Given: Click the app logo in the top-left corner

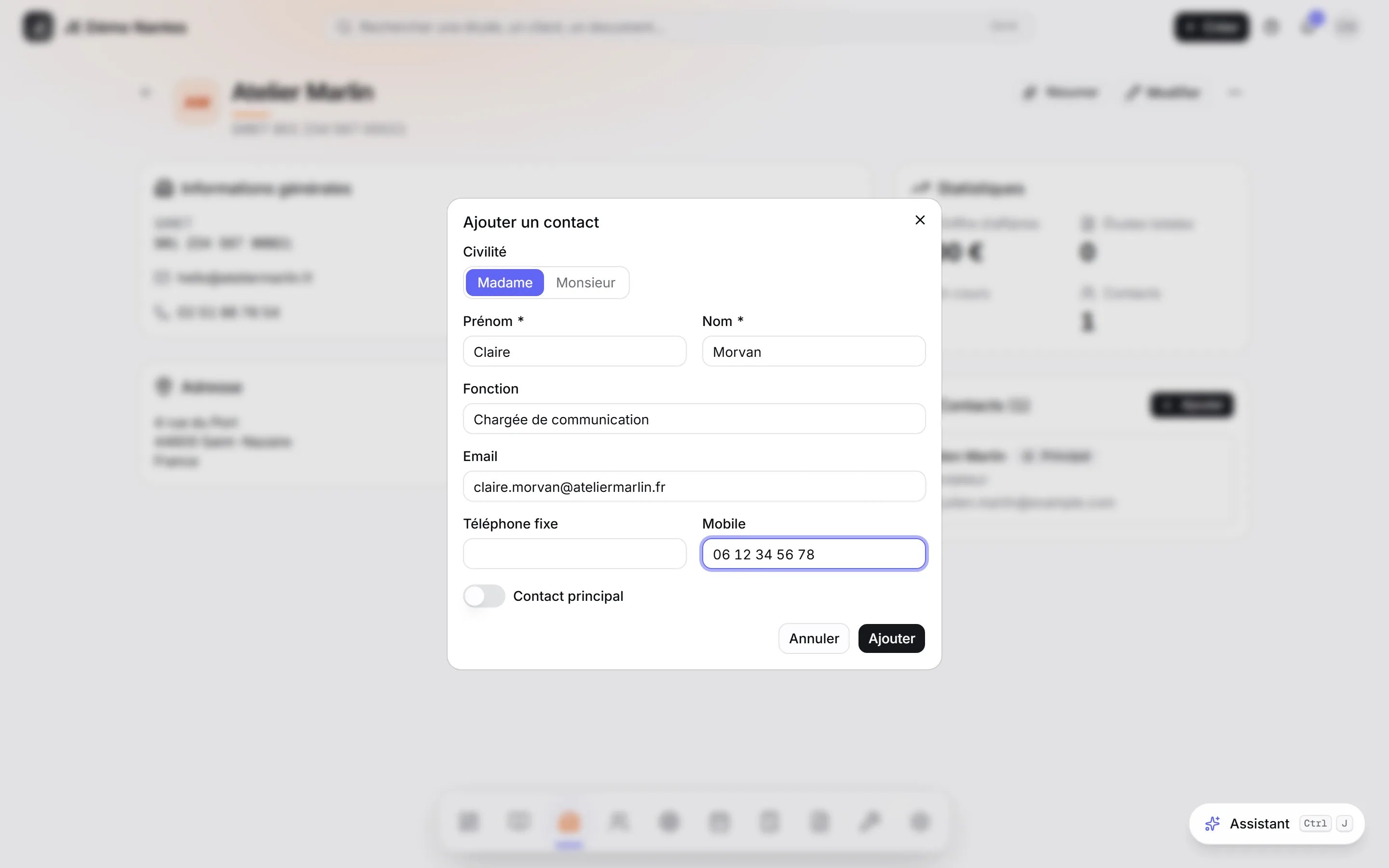Looking at the screenshot, I should pyautogui.click(x=39, y=27).
